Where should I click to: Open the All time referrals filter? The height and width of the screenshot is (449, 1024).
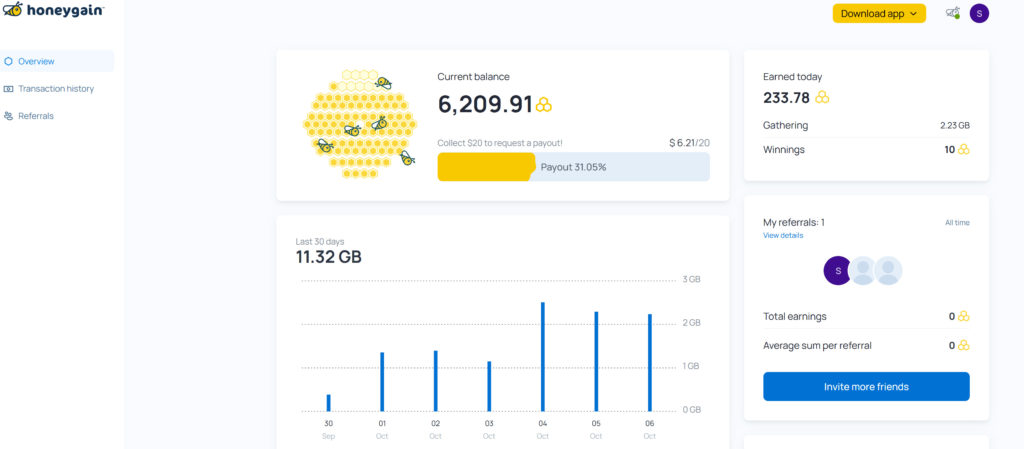point(957,223)
